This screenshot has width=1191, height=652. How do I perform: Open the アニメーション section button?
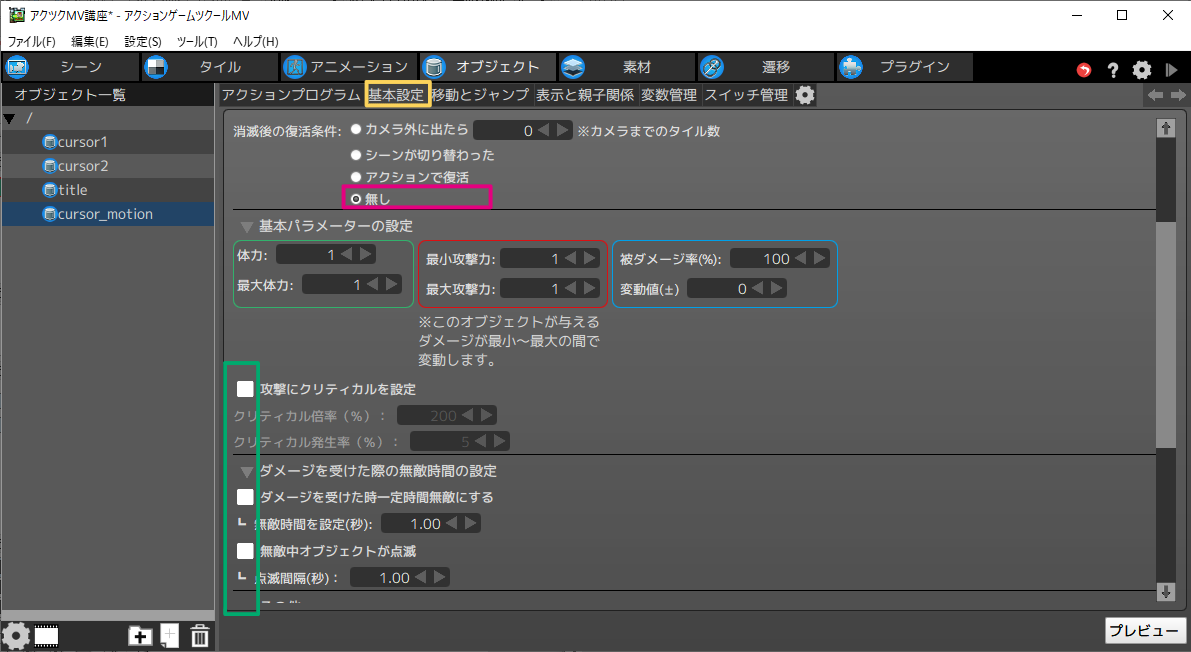[x=347, y=67]
